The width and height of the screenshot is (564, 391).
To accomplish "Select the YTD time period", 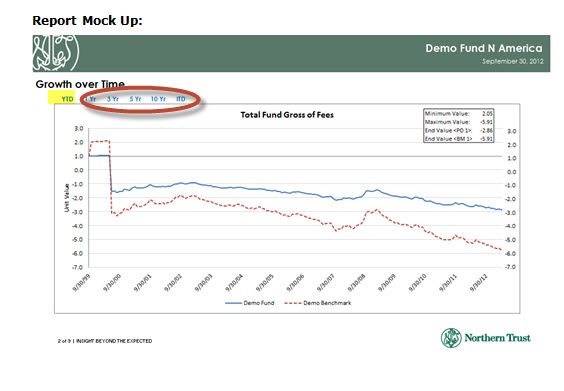I will coord(67,99).
